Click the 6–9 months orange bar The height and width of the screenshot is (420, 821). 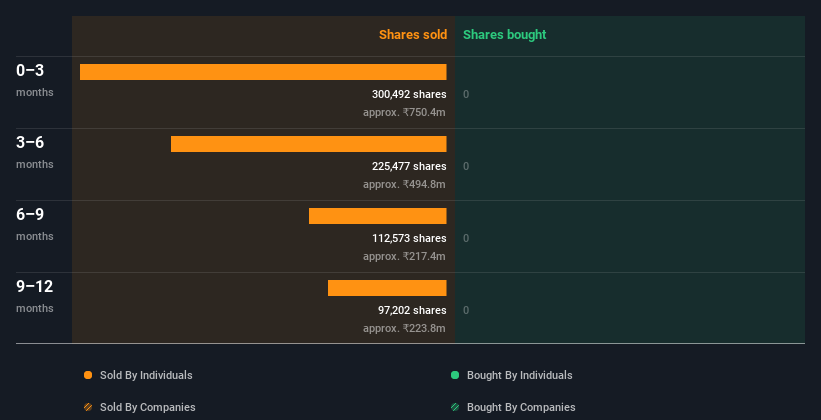pos(378,216)
